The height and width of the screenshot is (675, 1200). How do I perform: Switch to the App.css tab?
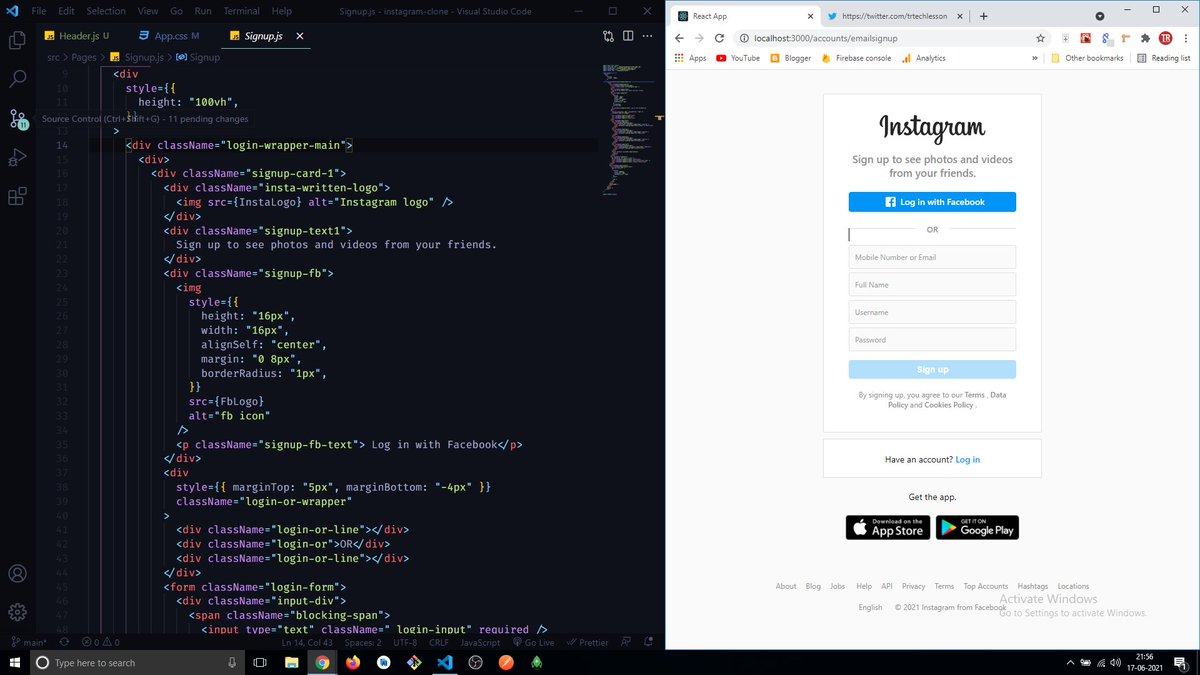click(x=169, y=36)
